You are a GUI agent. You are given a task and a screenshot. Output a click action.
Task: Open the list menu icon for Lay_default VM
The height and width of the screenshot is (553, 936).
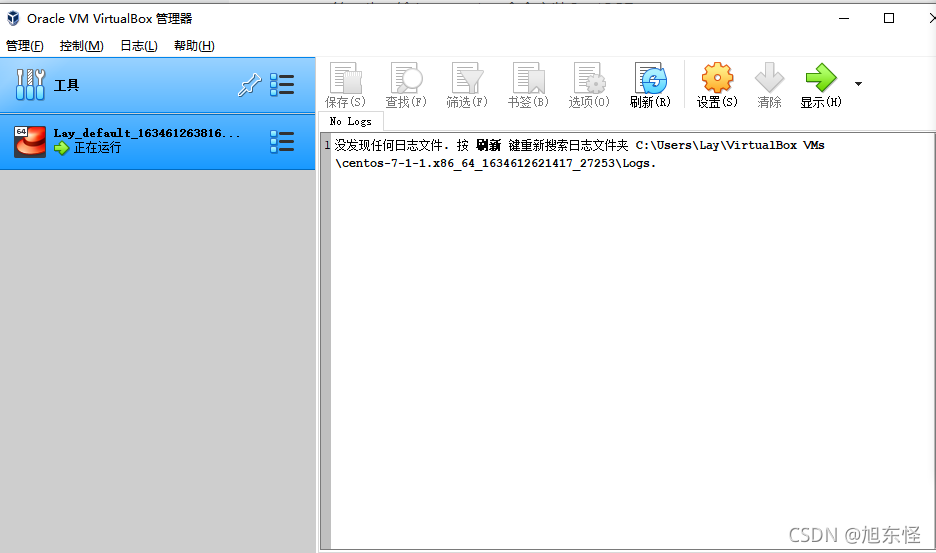click(282, 142)
